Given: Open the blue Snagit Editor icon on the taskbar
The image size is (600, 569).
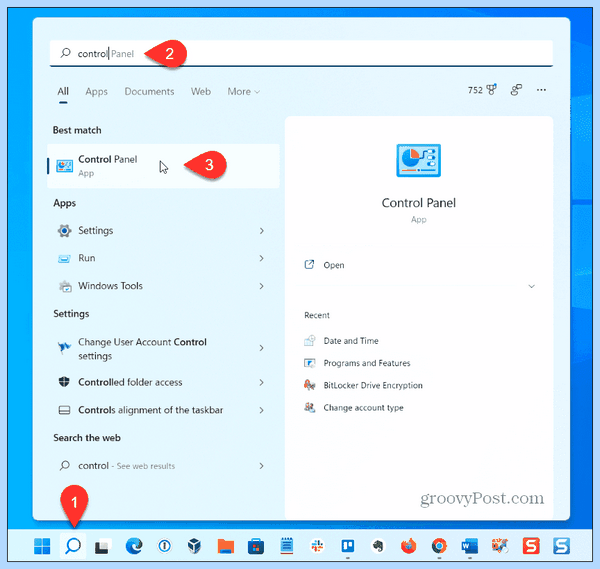Looking at the screenshot, I should tap(561, 546).
